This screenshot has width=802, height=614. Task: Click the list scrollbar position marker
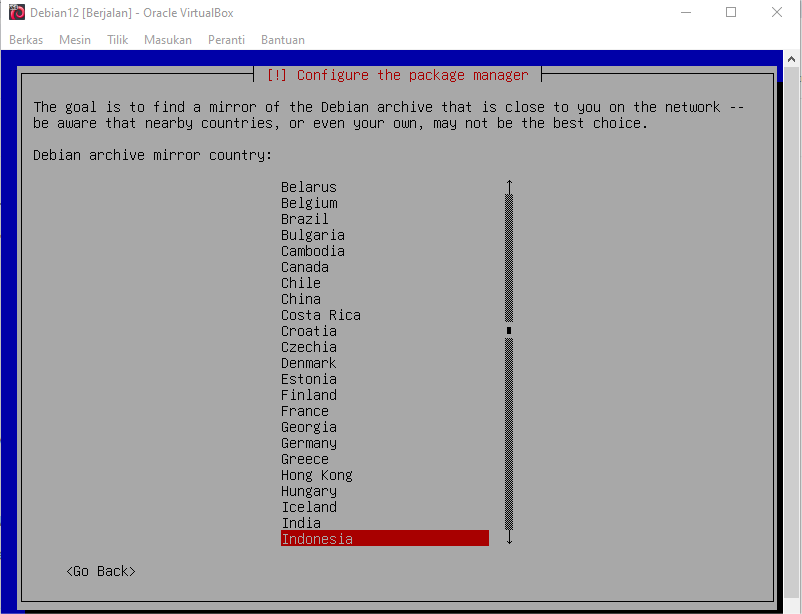(x=509, y=330)
